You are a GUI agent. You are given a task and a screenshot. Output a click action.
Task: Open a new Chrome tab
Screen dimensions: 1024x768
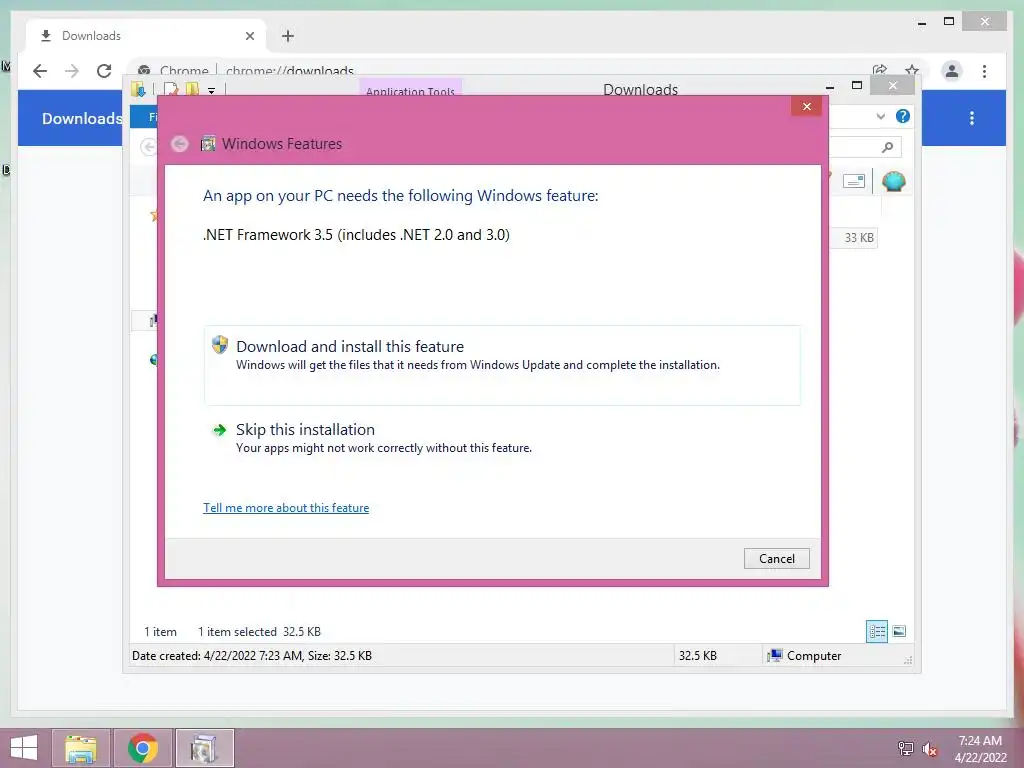pos(288,36)
